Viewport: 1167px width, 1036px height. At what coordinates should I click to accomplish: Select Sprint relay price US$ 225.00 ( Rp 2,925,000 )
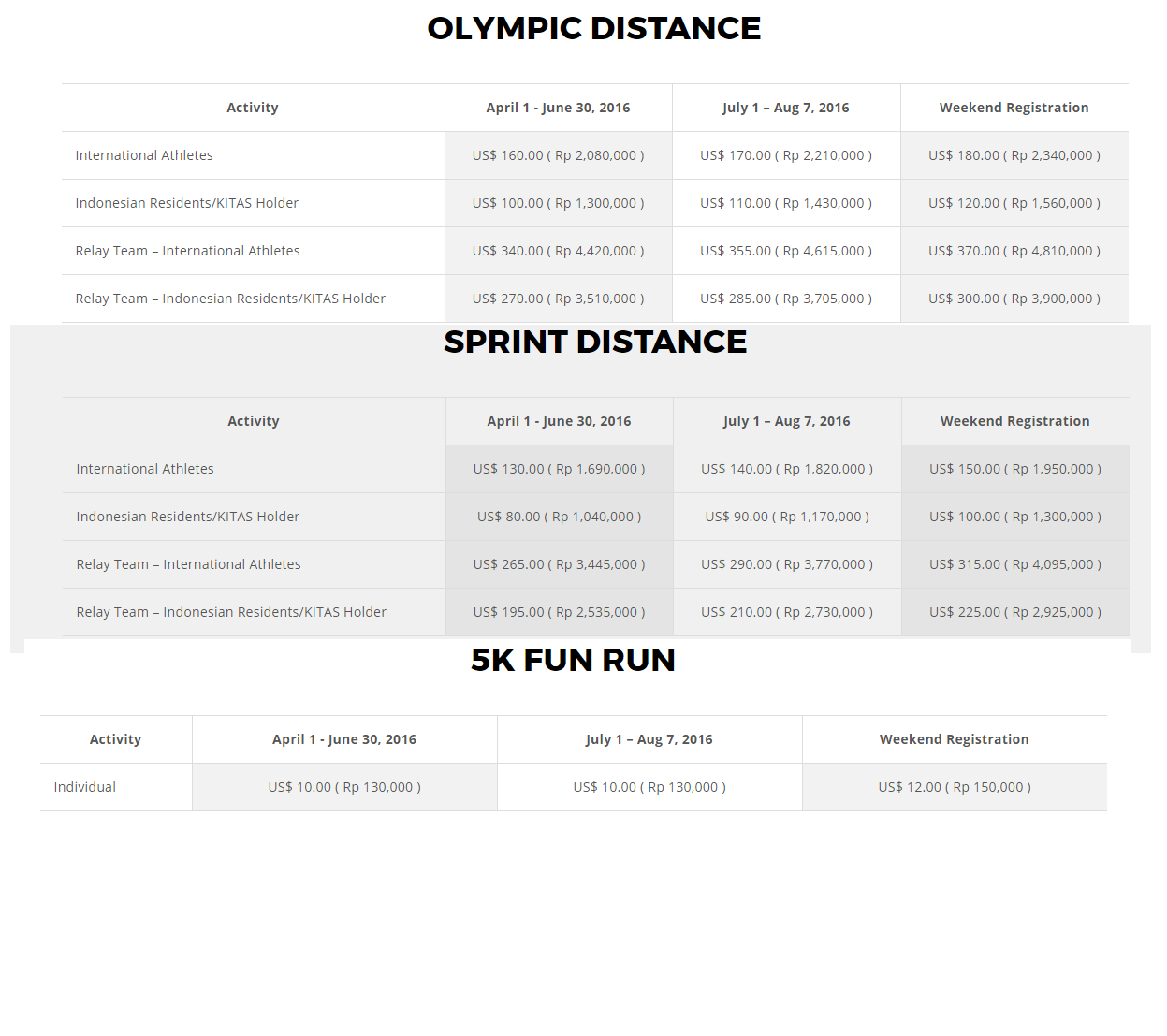tap(1015, 612)
